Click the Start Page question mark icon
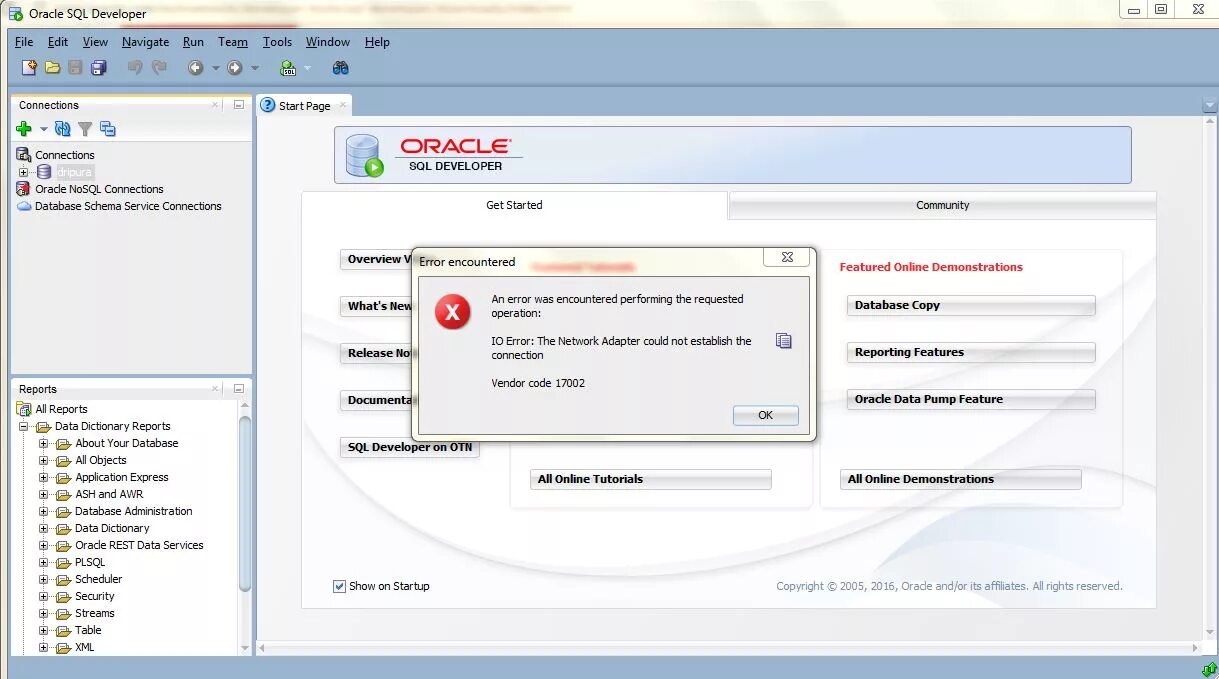The image size is (1219, 679). tap(267, 105)
